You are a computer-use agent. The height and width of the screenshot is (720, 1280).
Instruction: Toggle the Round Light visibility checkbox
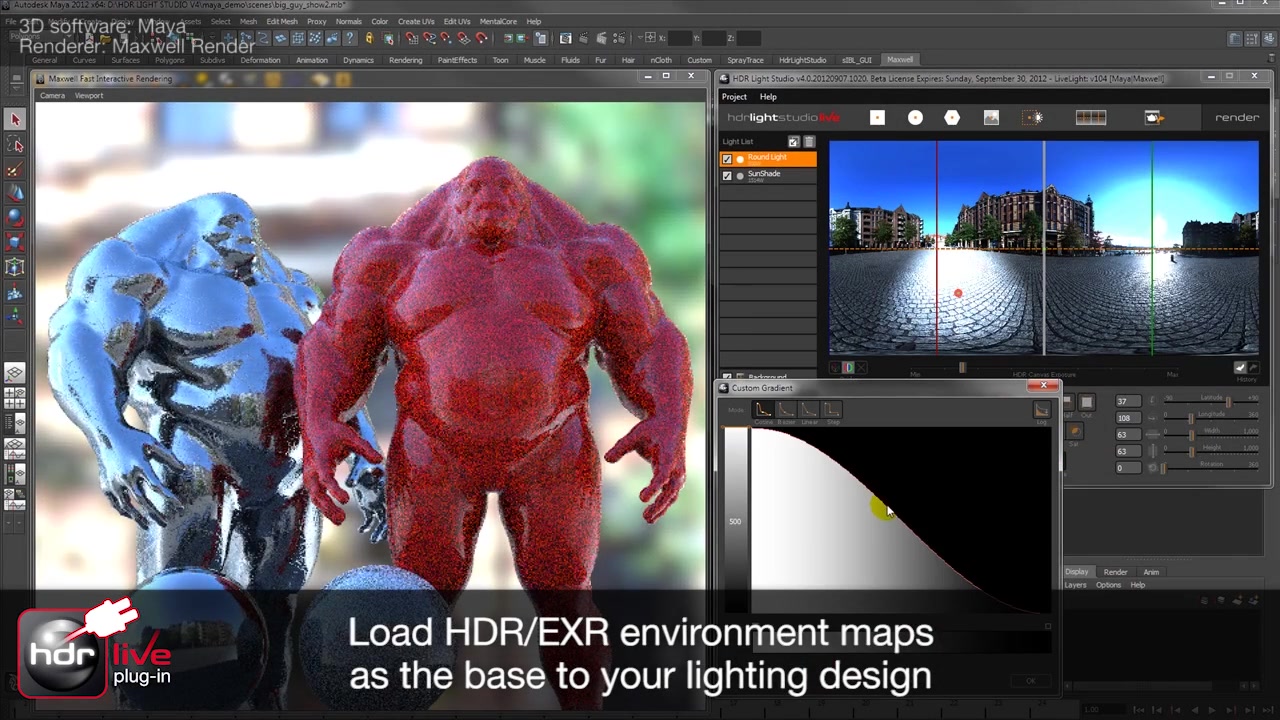click(x=727, y=157)
